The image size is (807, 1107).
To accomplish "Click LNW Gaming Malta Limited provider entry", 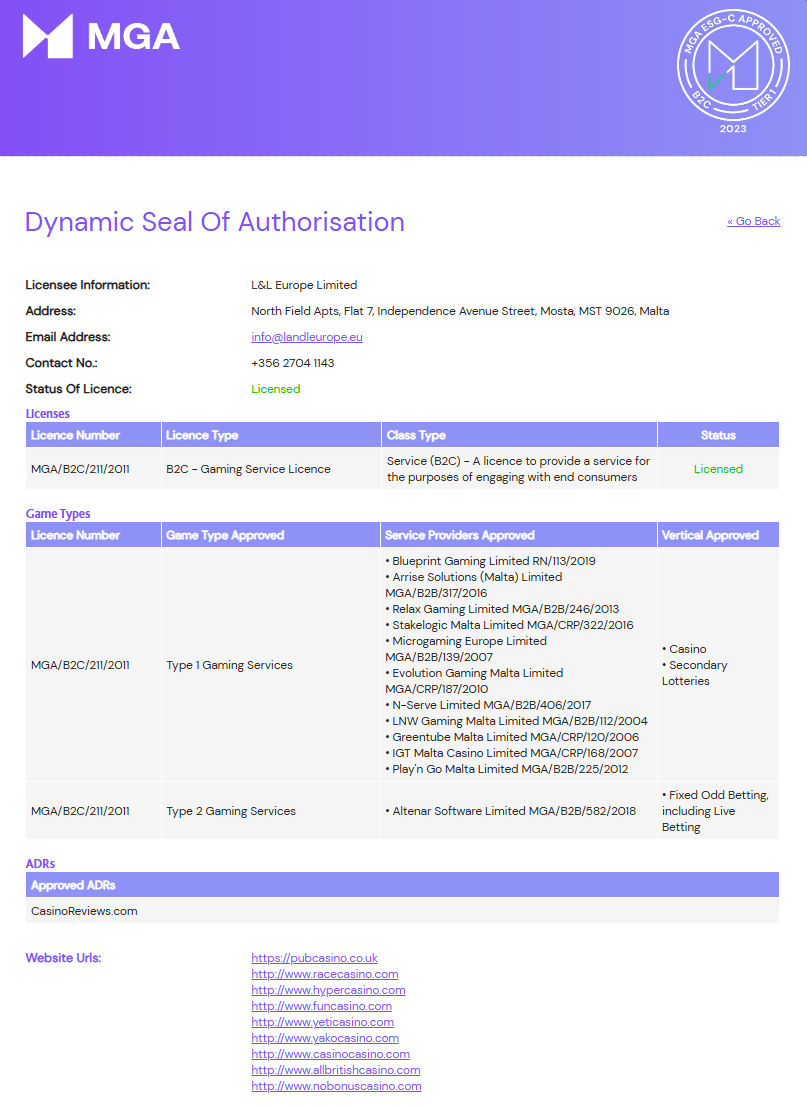I will click(x=517, y=721).
